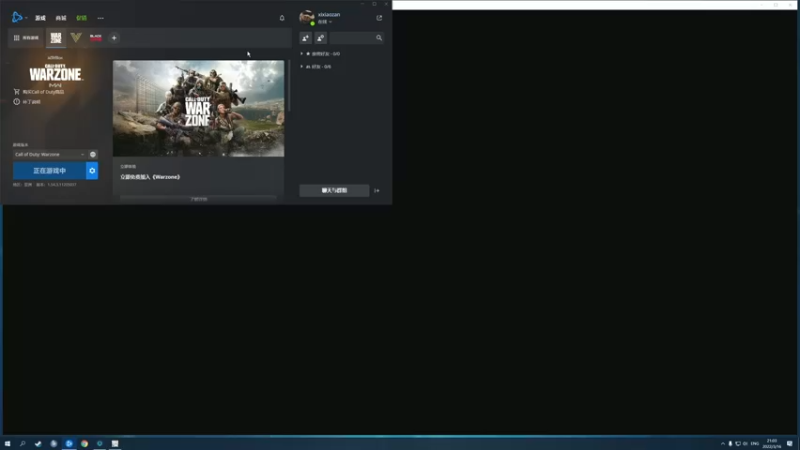Click the Warzone promo banner image

click(198, 108)
